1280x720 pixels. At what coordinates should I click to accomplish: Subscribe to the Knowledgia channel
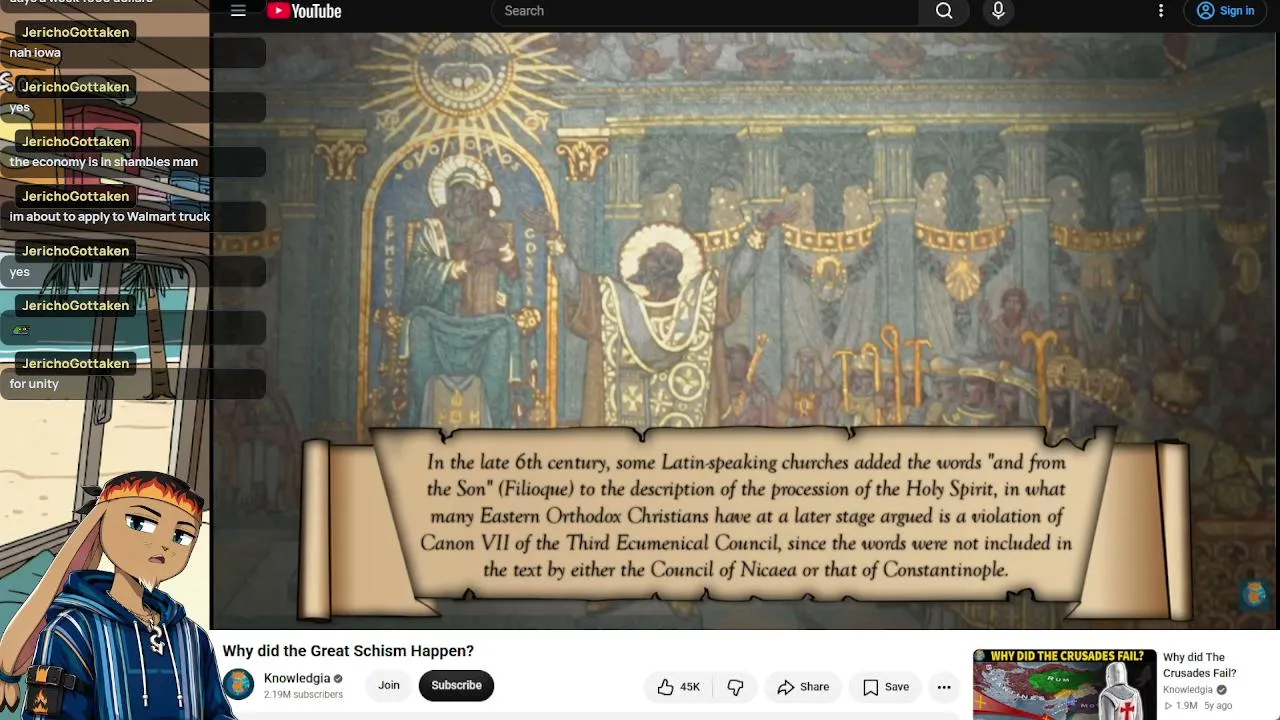pos(456,685)
